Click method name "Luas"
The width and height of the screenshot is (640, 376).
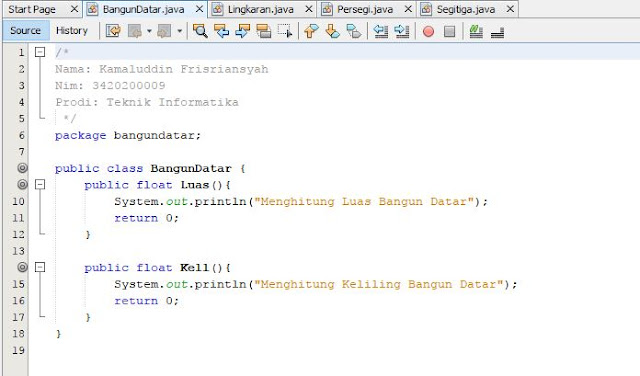point(195,185)
